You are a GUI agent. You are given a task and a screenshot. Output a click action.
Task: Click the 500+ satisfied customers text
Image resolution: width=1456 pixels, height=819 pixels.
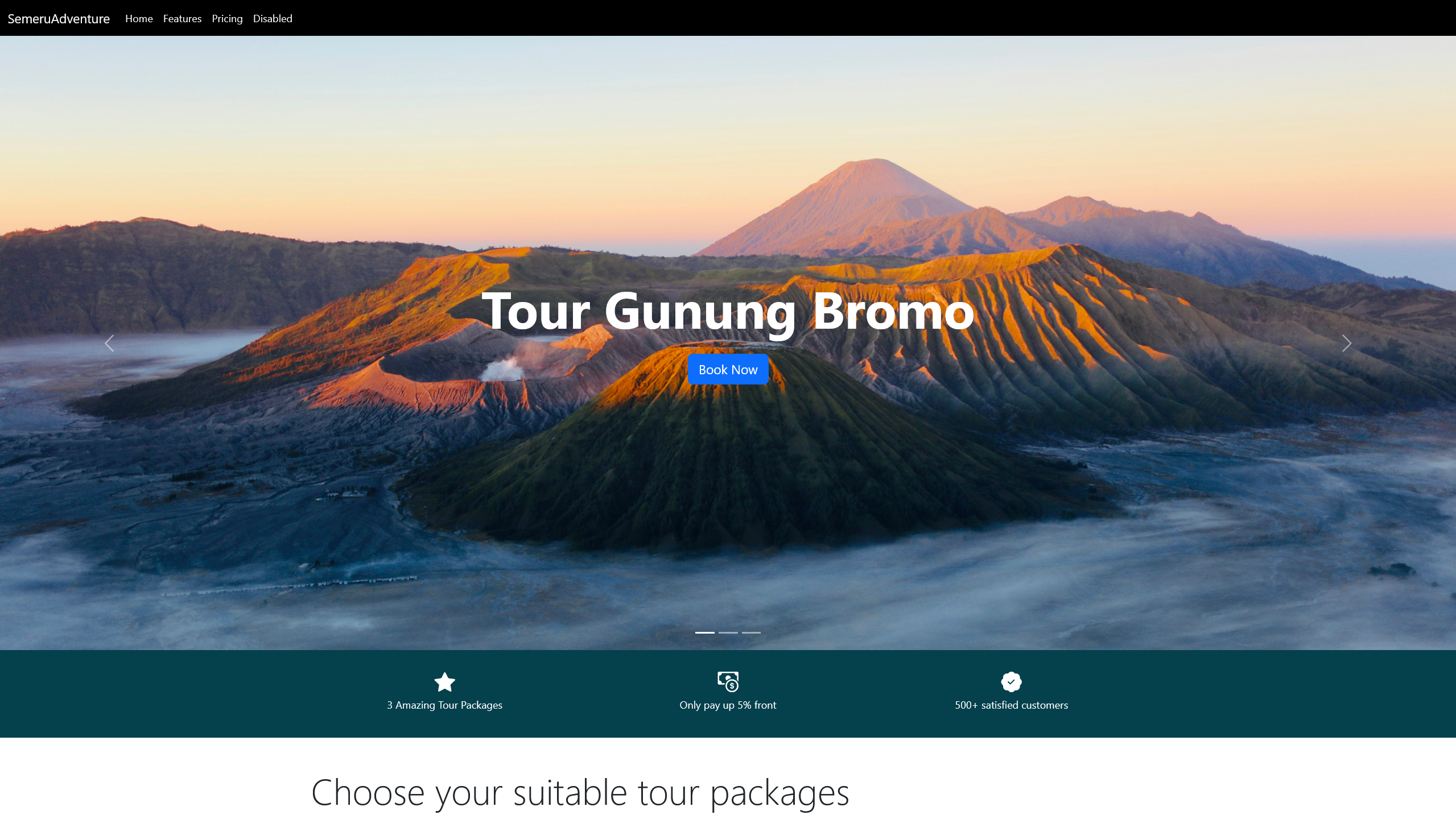tap(1011, 705)
